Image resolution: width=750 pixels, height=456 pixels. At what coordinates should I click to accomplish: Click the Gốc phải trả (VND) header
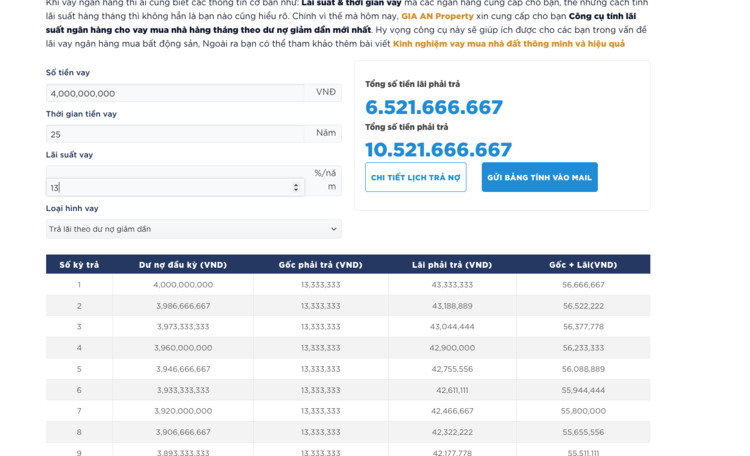[320, 265]
